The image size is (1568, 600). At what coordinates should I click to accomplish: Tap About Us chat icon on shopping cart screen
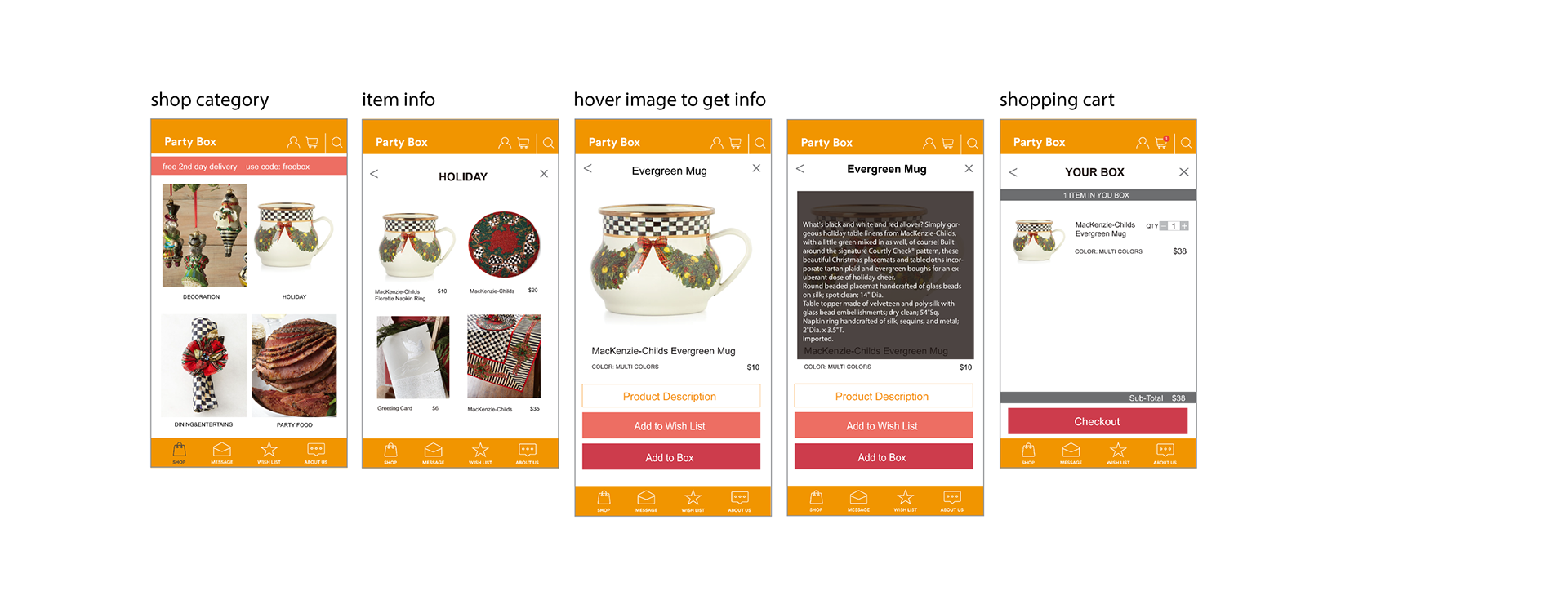pyautogui.click(x=1165, y=452)
